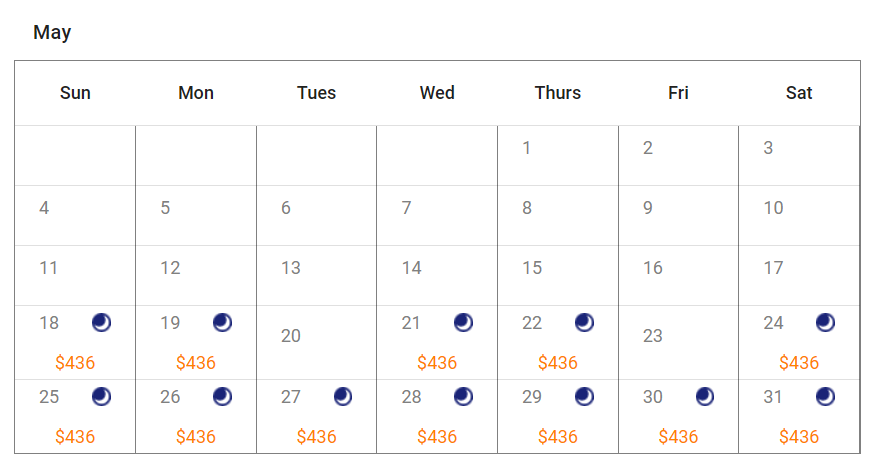Click the moon icon on May 27
Screen dimensions: 871x474
point(343,397)
